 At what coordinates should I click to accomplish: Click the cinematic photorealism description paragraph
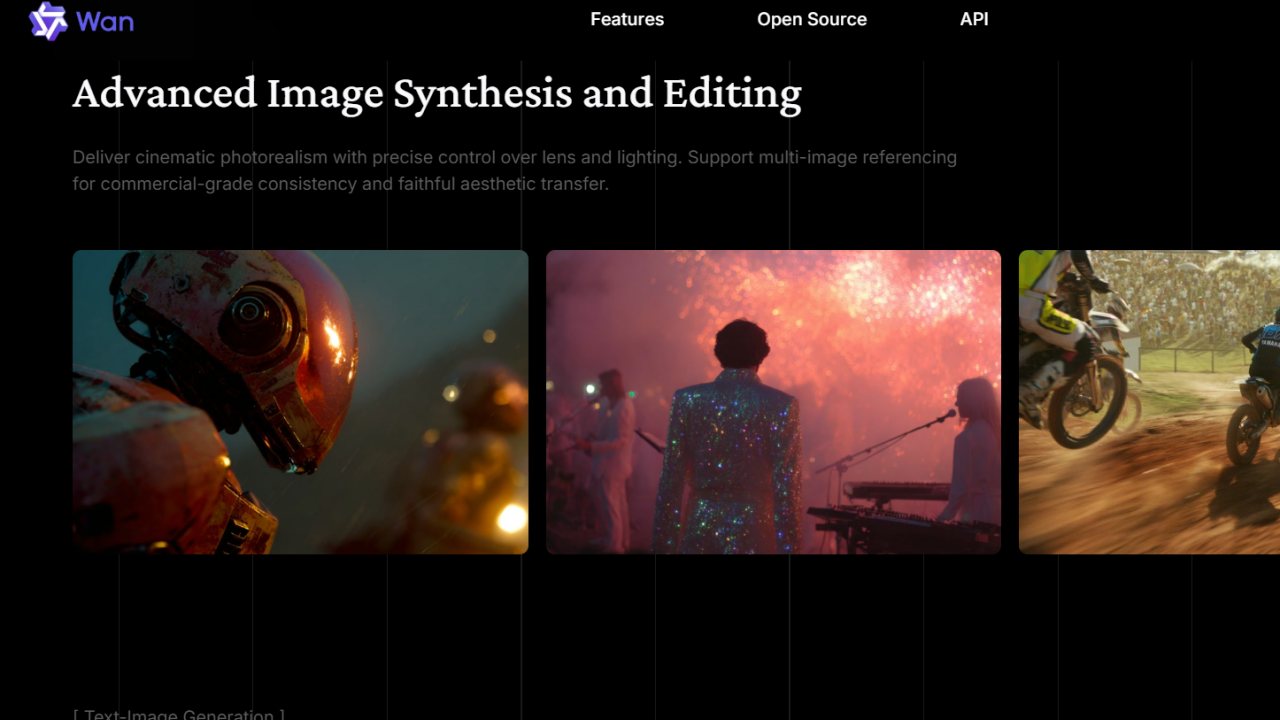(x=514, y=171)
